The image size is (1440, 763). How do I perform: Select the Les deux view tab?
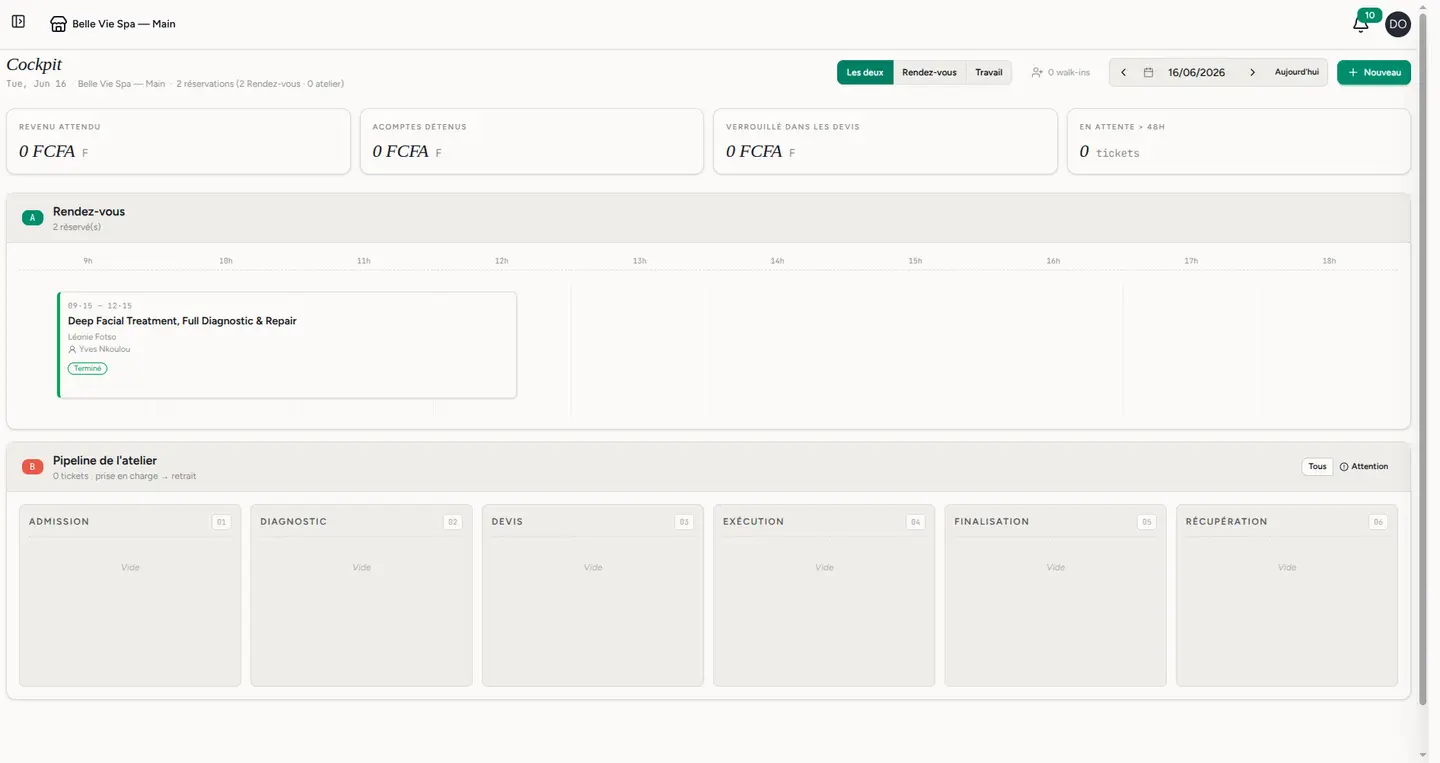(x=865, y=73)
